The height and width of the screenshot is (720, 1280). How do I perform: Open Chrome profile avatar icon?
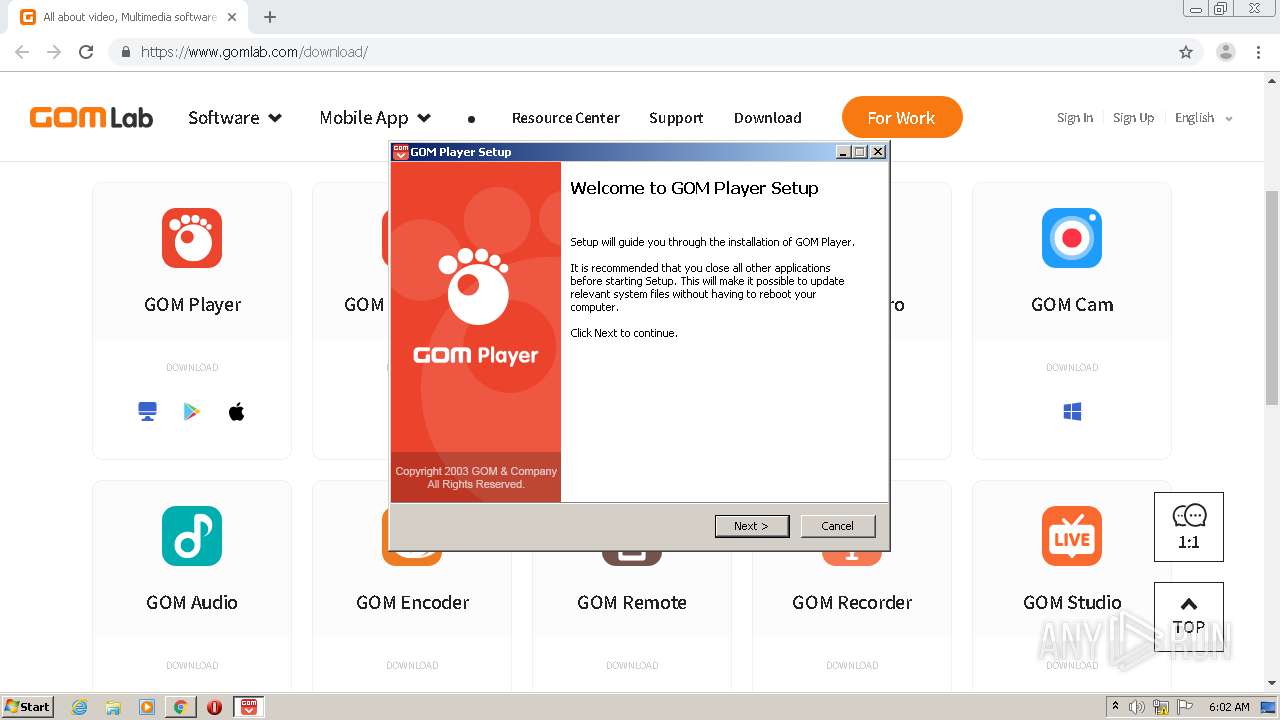coord(1226,52)
